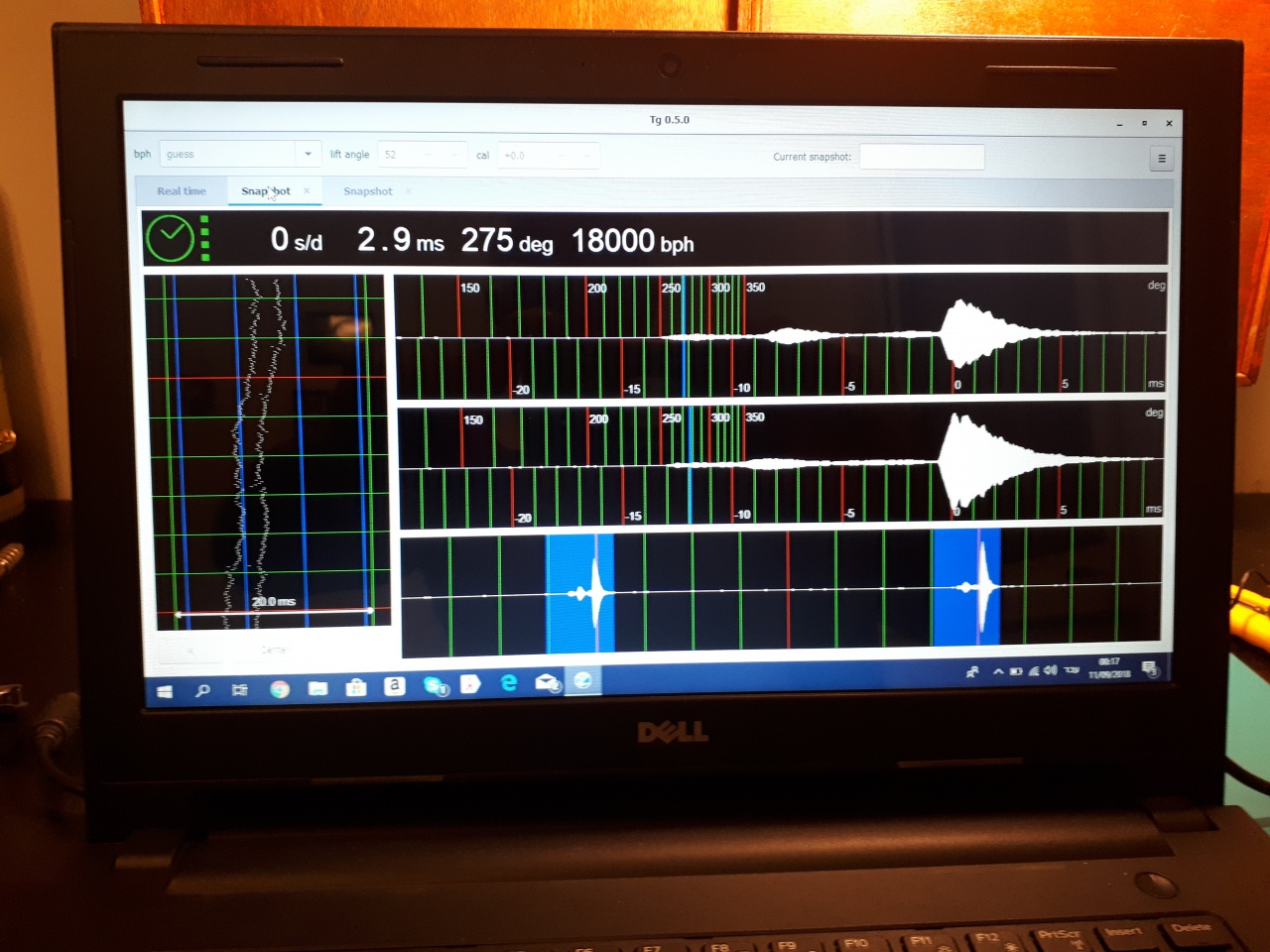Image resolution: width=1270 pixels, height=952 pixels.
Task: Open File Explorer from the taskbar
Action: click(x=317, y=688)
